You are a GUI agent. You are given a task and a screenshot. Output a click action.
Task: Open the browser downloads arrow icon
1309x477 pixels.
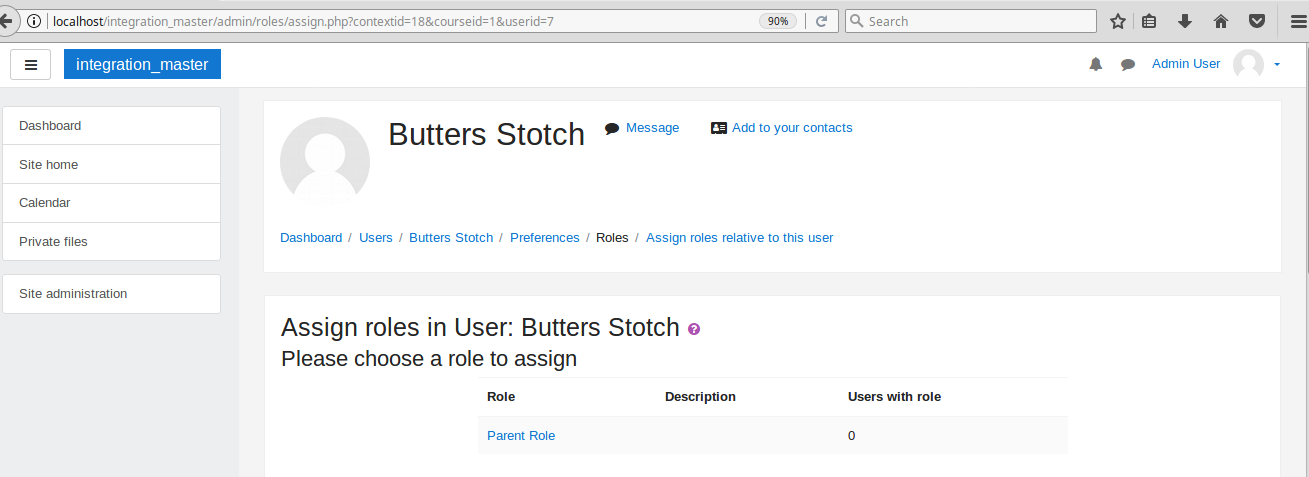[x=1185, y=21]
